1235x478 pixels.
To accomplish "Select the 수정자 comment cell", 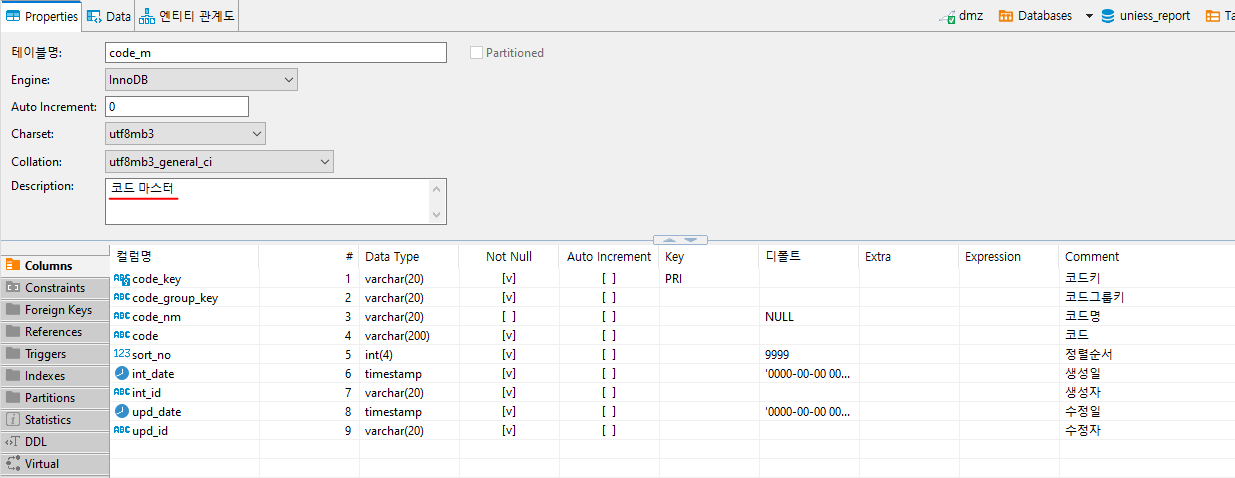I will tap(1149, 431).
